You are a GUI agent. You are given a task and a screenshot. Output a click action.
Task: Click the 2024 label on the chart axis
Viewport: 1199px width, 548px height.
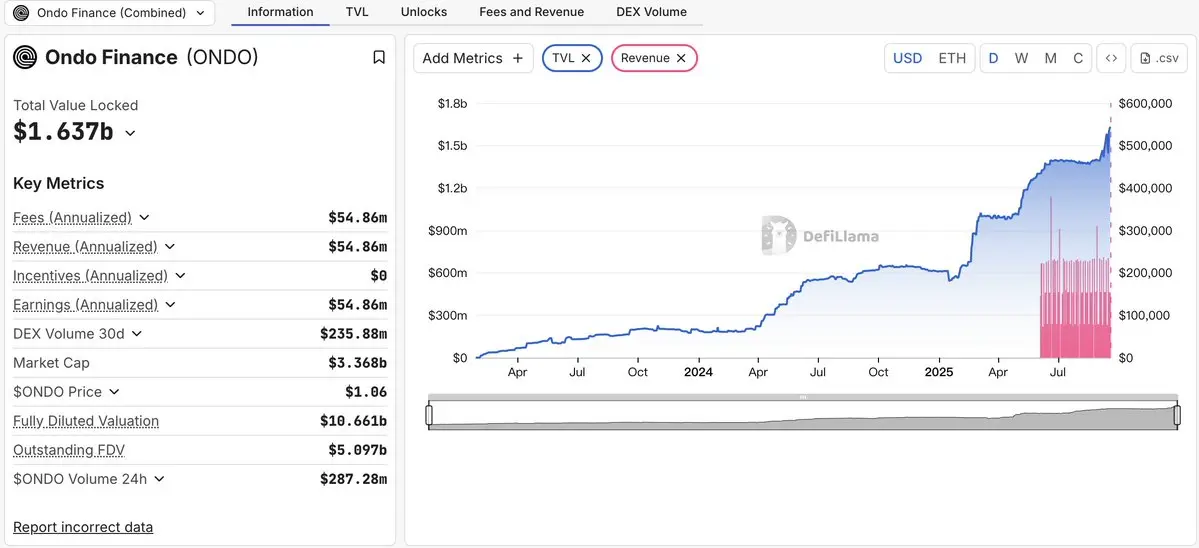point(697,372)
